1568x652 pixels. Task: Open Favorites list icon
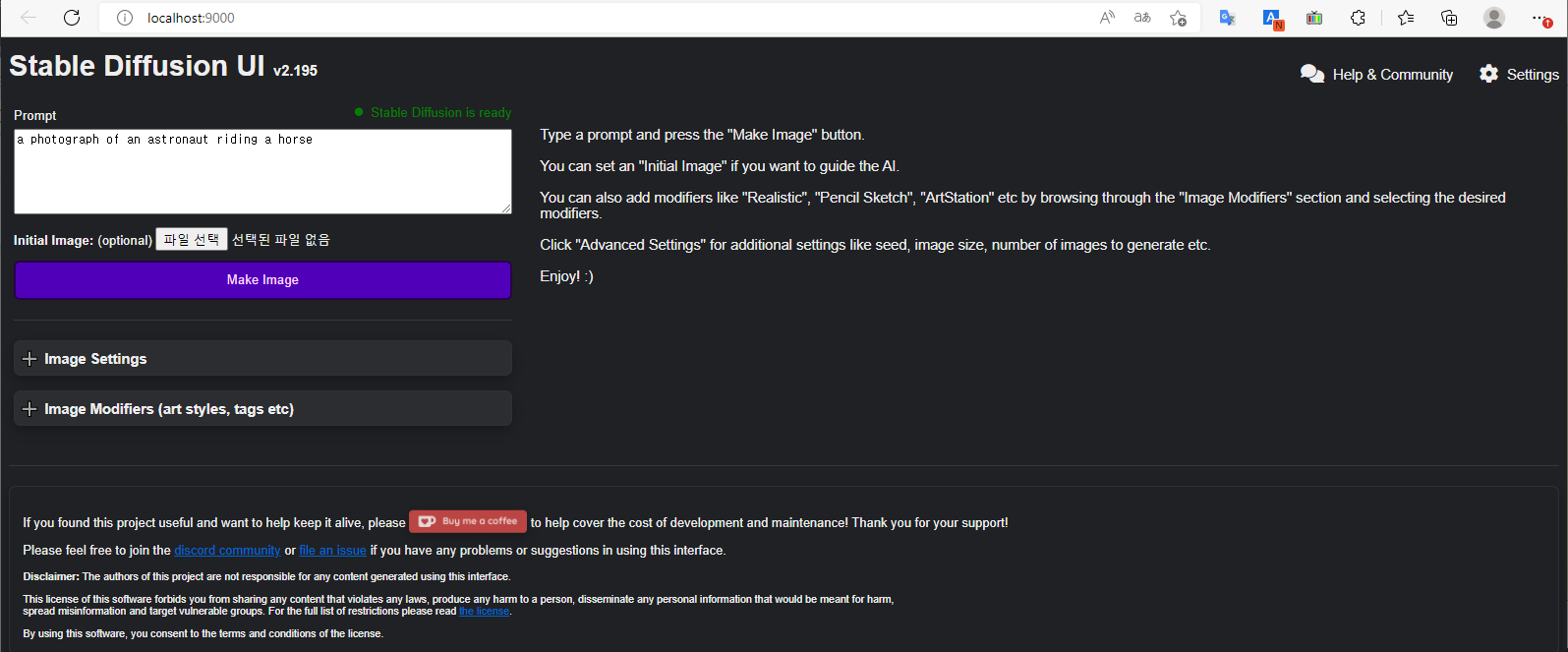pos(1406,18)
